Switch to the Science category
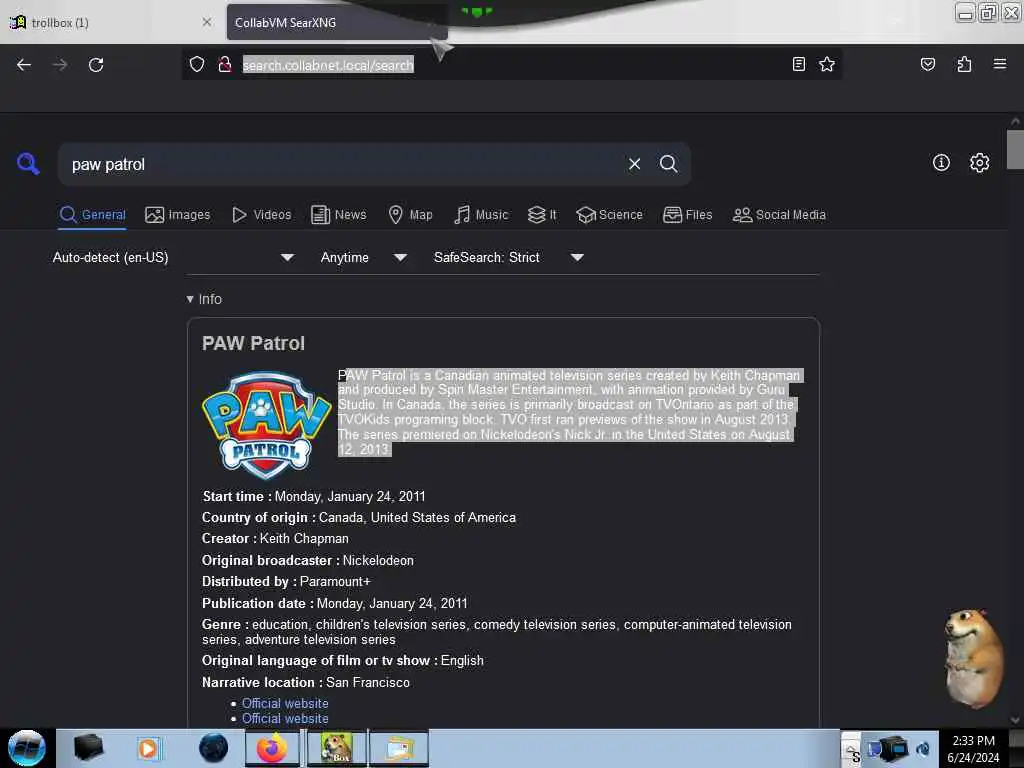Screen dimensions: 1024x768 coord(609,215)
